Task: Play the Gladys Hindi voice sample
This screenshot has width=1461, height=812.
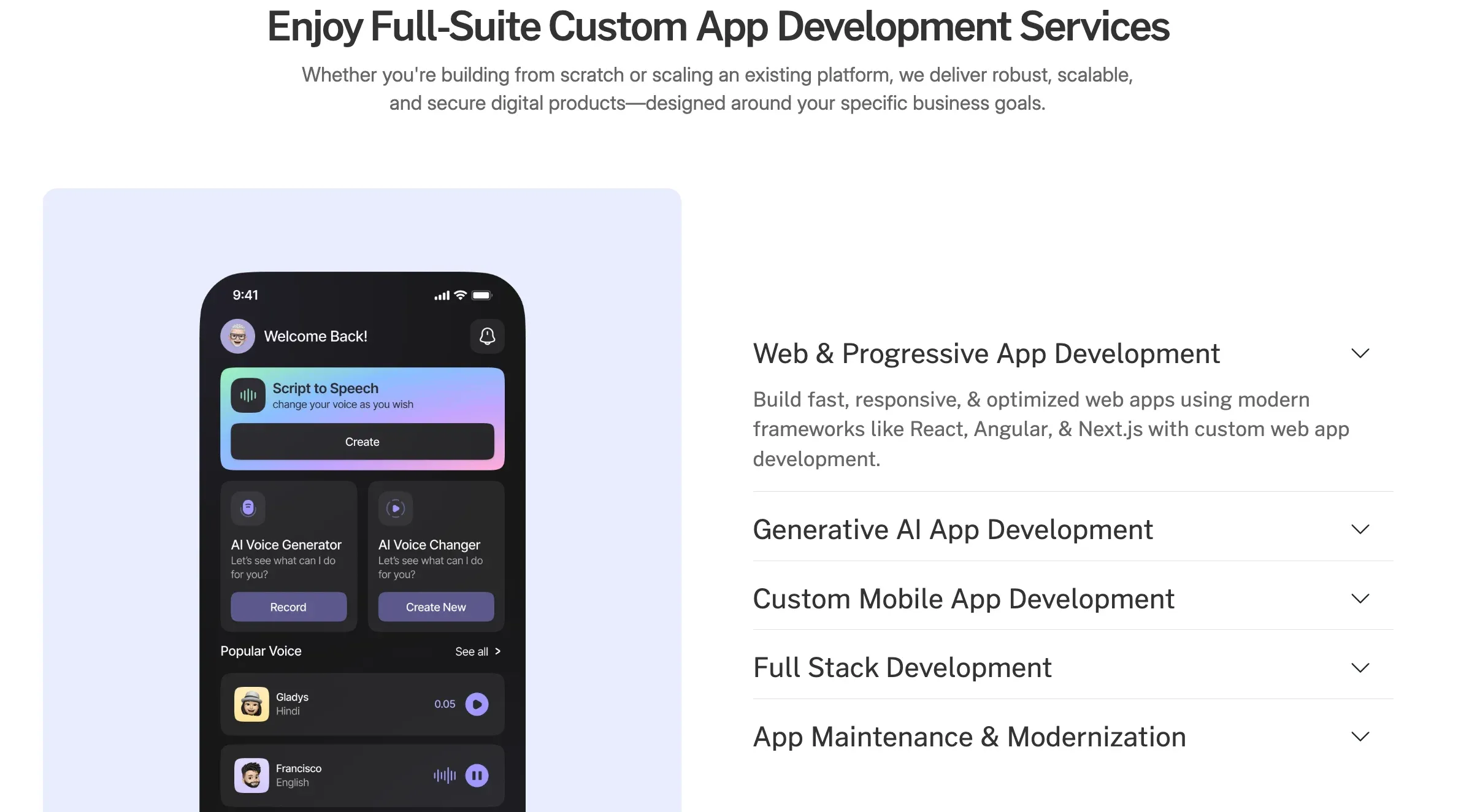Action: (x=477, y=704)
